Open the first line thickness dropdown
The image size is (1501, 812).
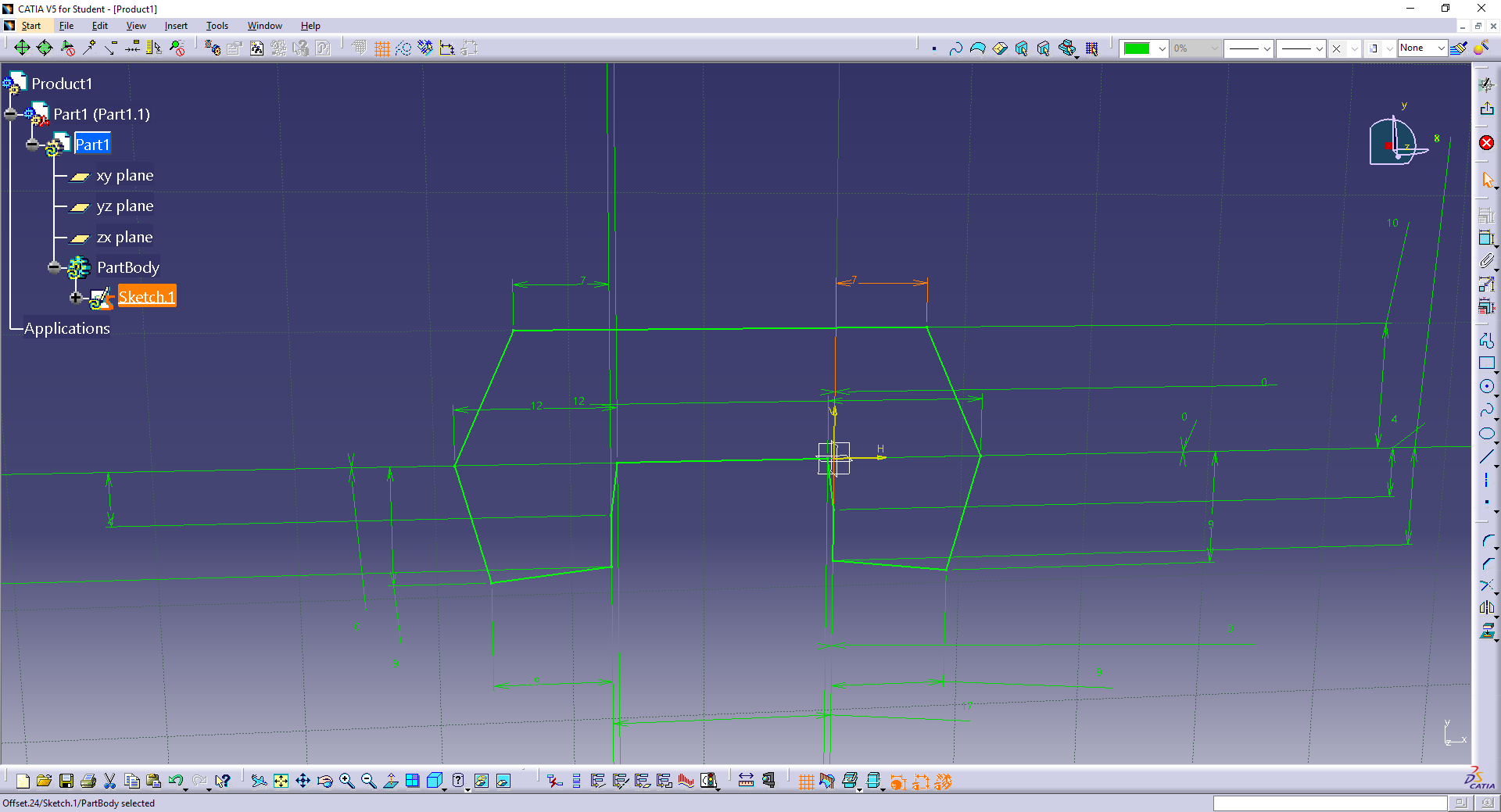click(x=1267, y=48)
